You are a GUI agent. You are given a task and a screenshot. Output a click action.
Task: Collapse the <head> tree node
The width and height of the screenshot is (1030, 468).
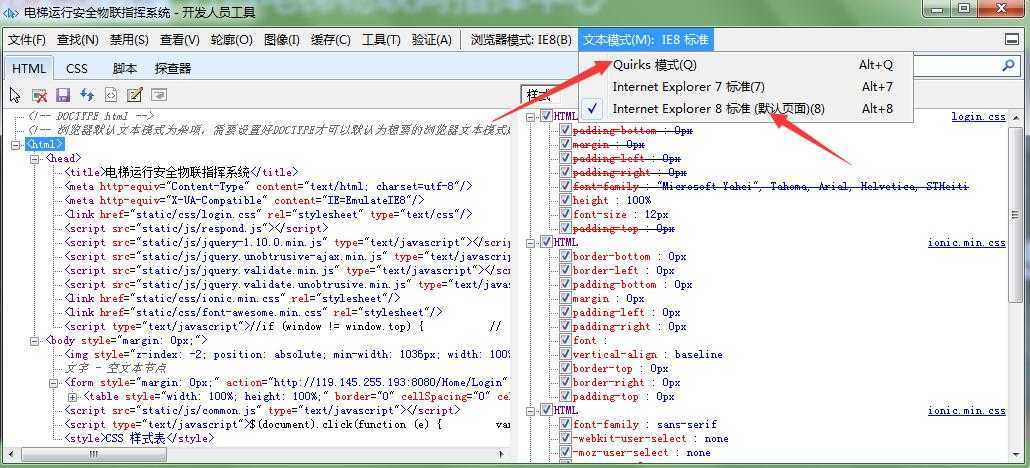click(x=34, y=158)
